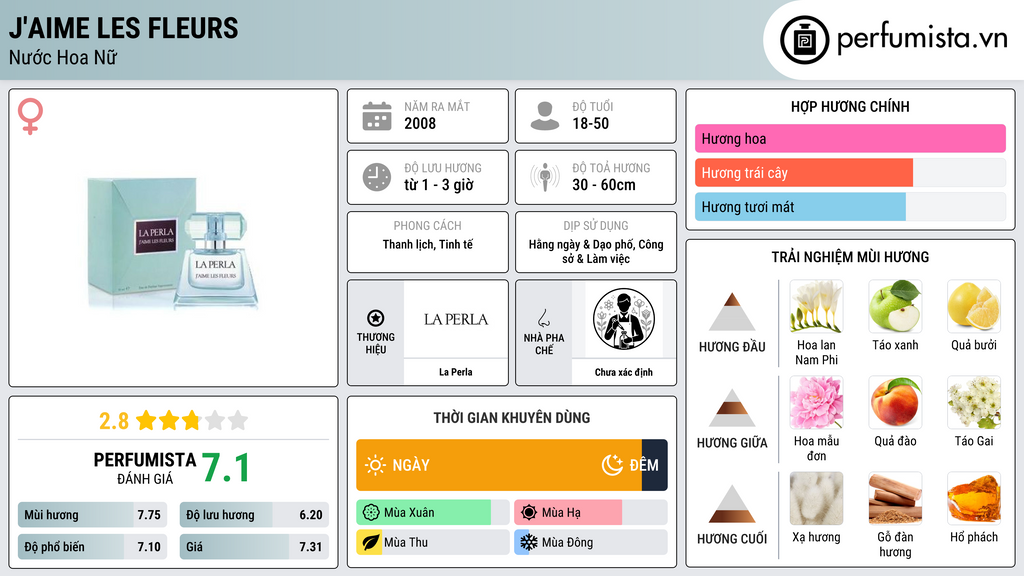1024x576 pixels.
Task: Open the La Perla brand name link
Action: (456, 372)
